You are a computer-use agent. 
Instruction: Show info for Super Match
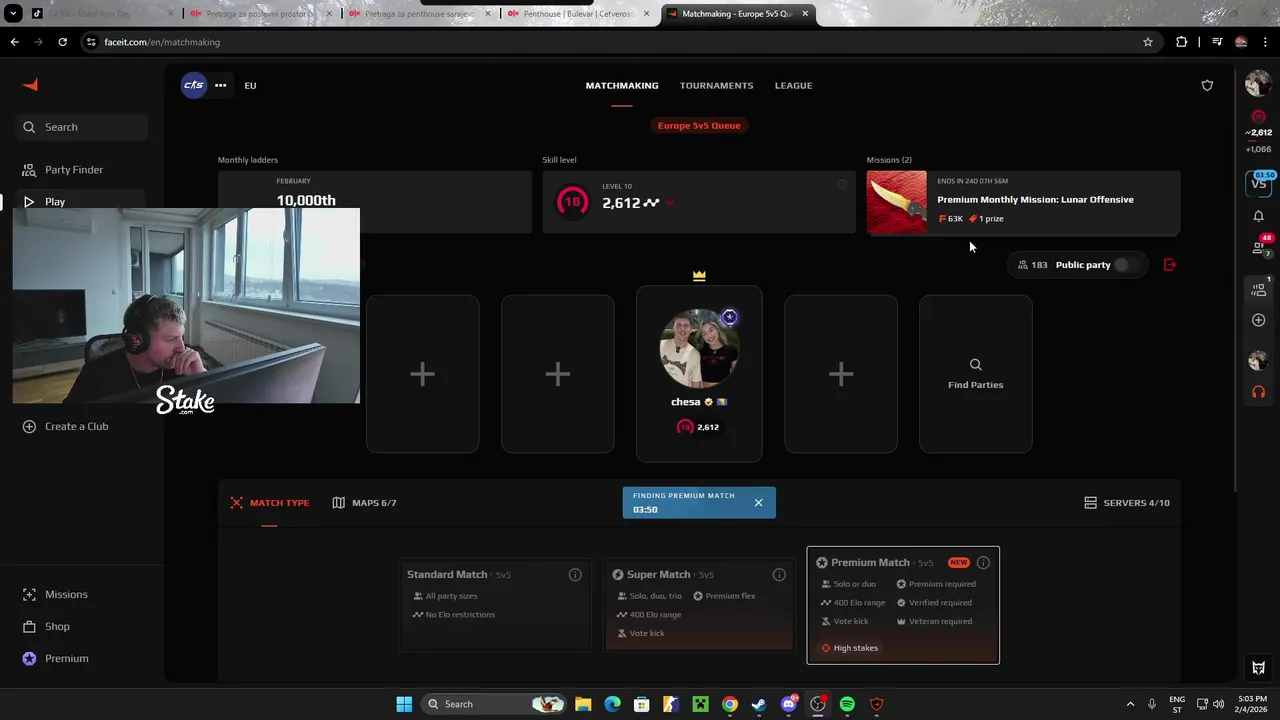click(x=779, y=574)
